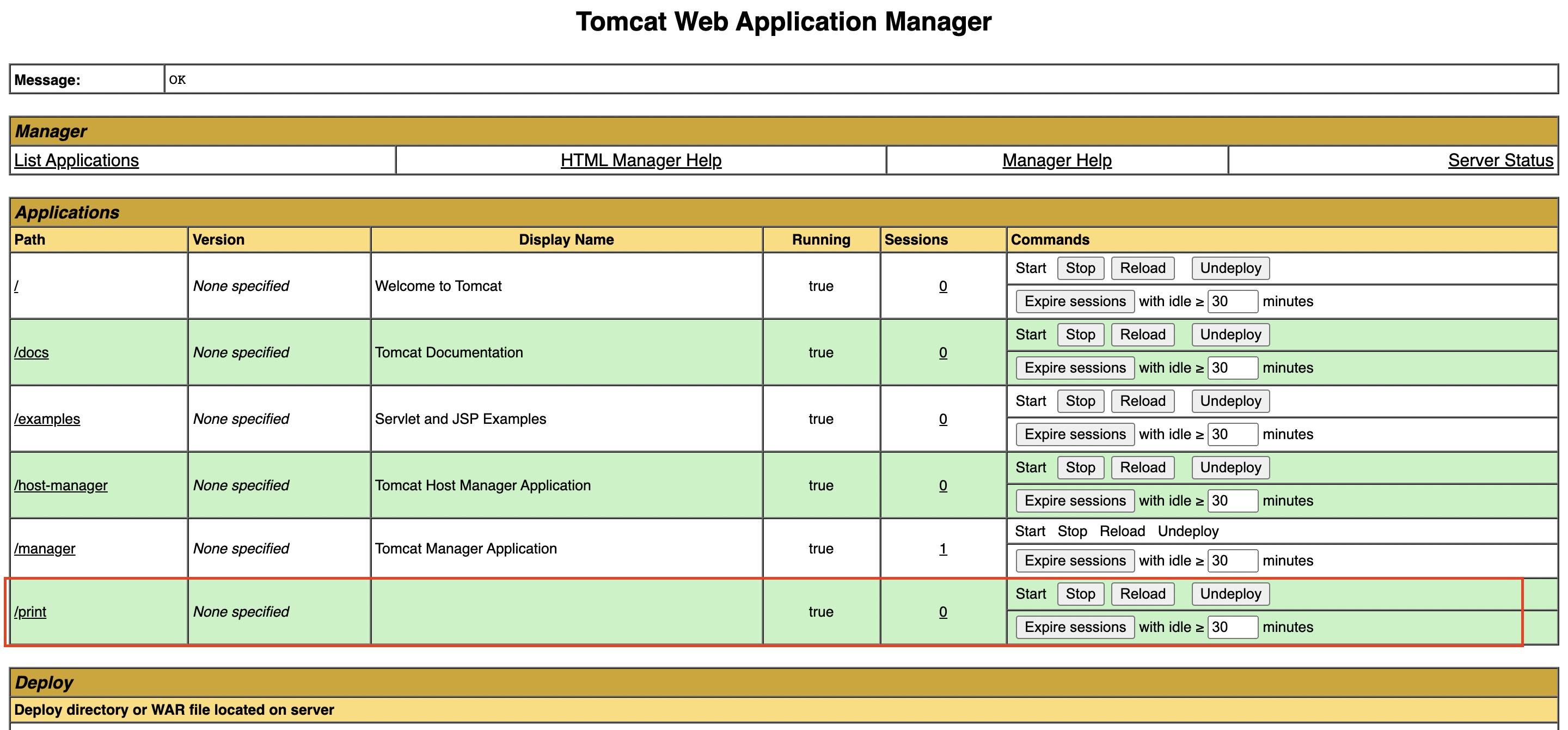The image size is (1568, 730).
Task: Undeploy the Tomcat Documentation application
Action: [x=1230, y=334]
